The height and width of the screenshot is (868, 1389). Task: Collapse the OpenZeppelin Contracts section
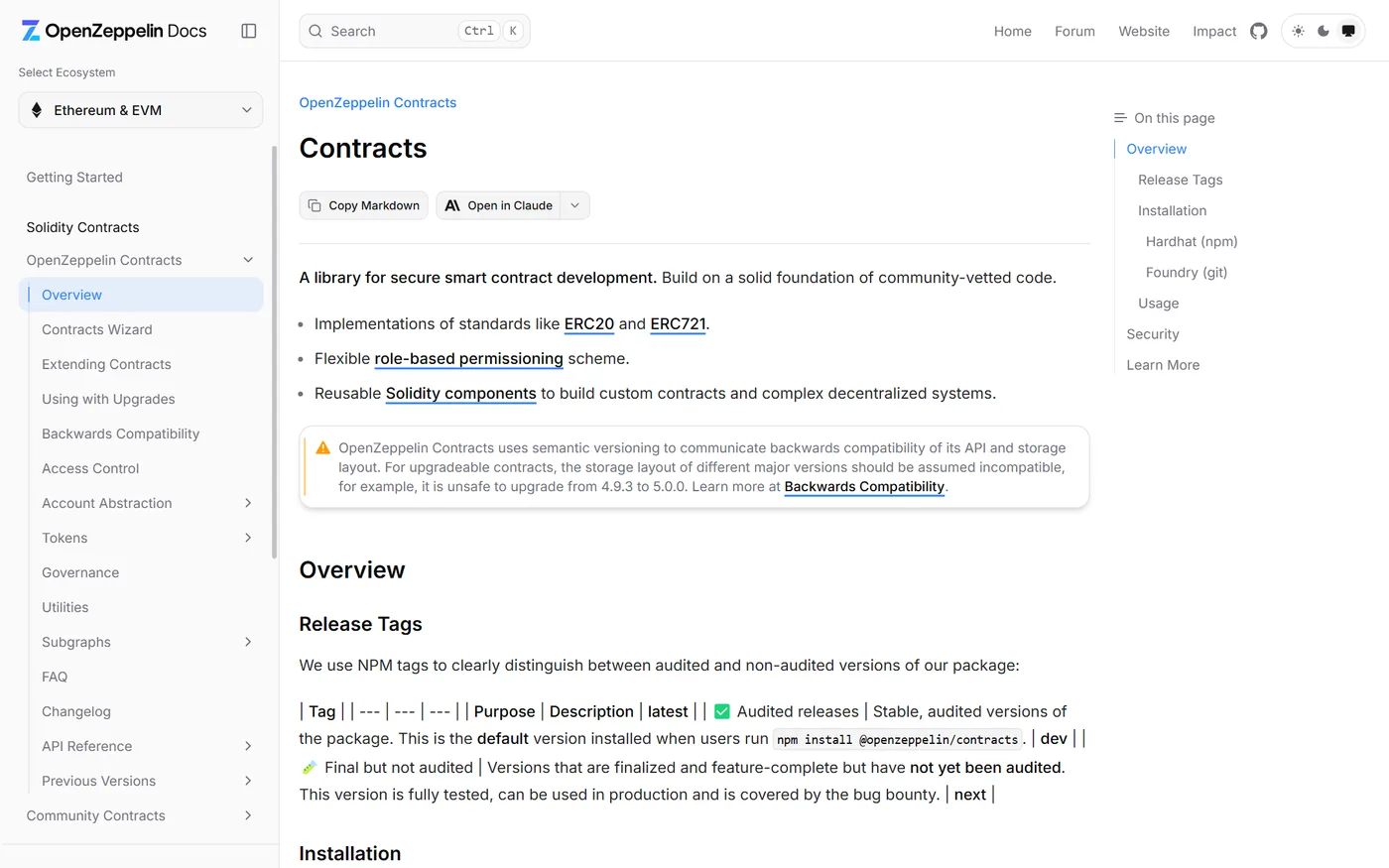click(248, 260)
